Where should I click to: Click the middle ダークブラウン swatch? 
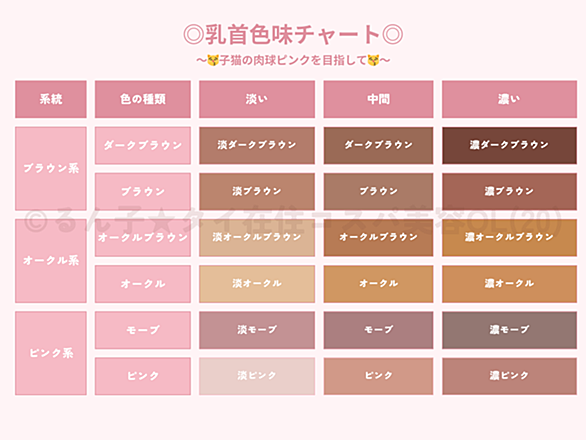378,145
